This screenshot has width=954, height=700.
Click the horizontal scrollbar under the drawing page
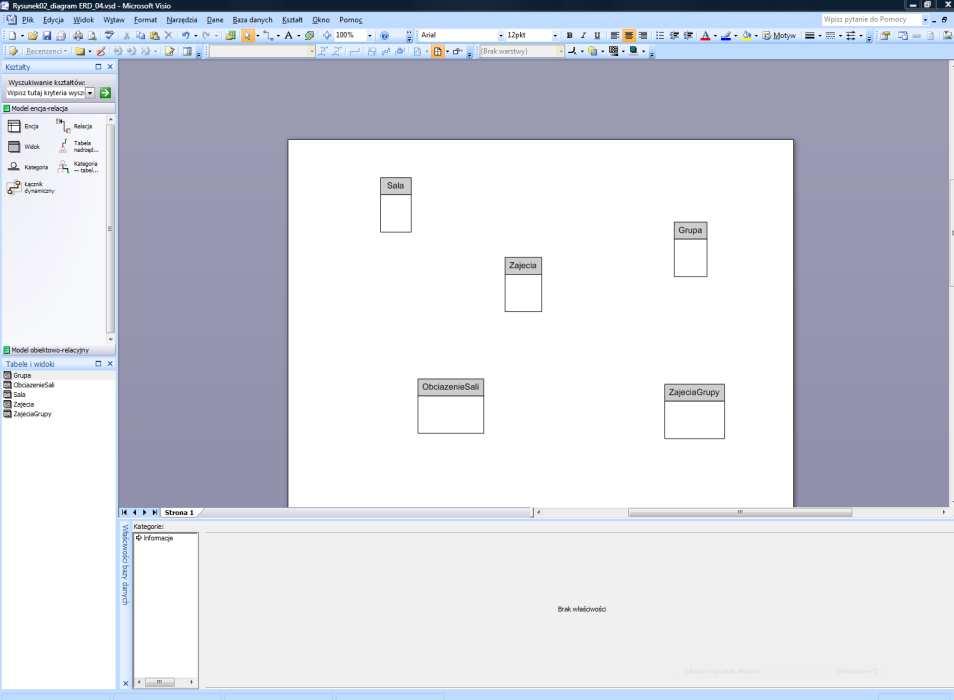point(740,512)
